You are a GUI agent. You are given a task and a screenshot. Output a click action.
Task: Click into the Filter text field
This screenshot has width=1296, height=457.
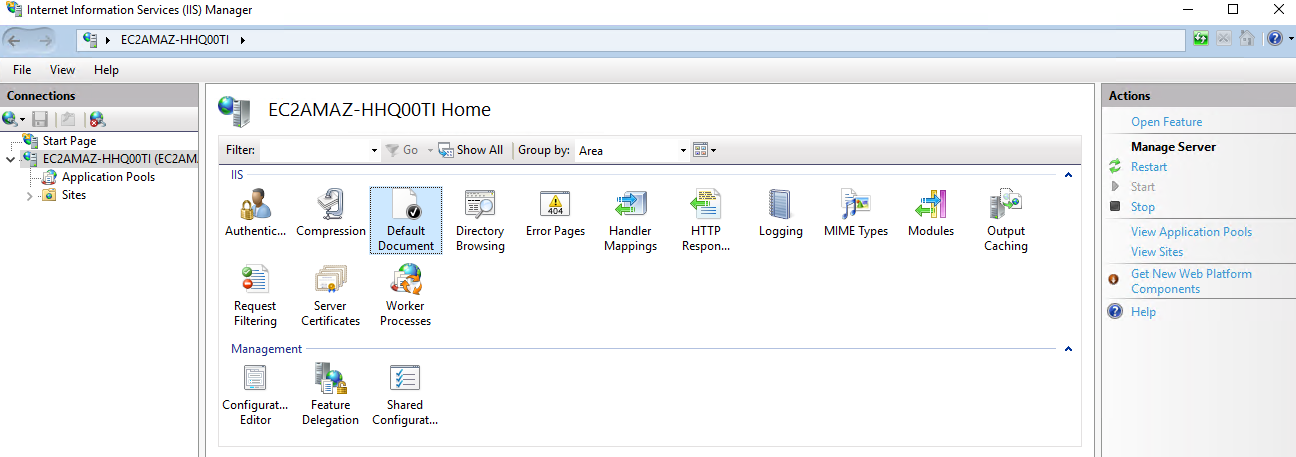click(x=313, y=150)
